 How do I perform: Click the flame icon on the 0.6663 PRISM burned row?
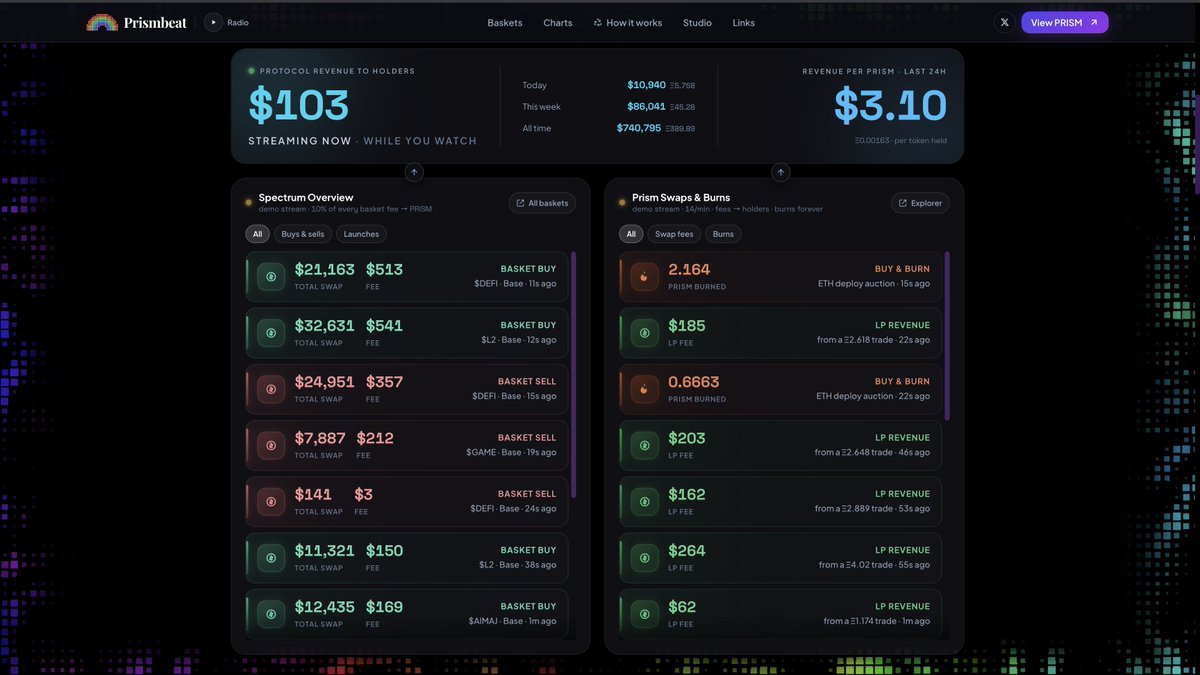click(645, 389)
